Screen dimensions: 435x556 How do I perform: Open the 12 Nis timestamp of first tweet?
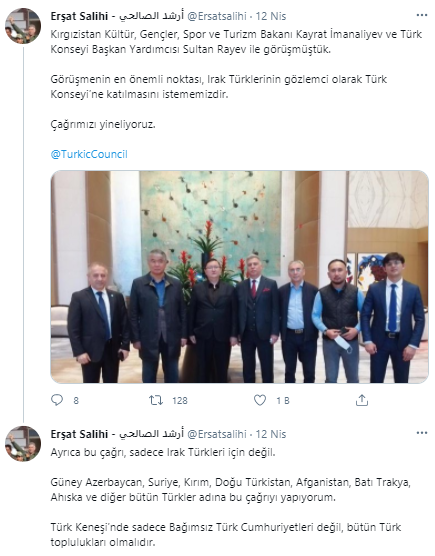271,16
